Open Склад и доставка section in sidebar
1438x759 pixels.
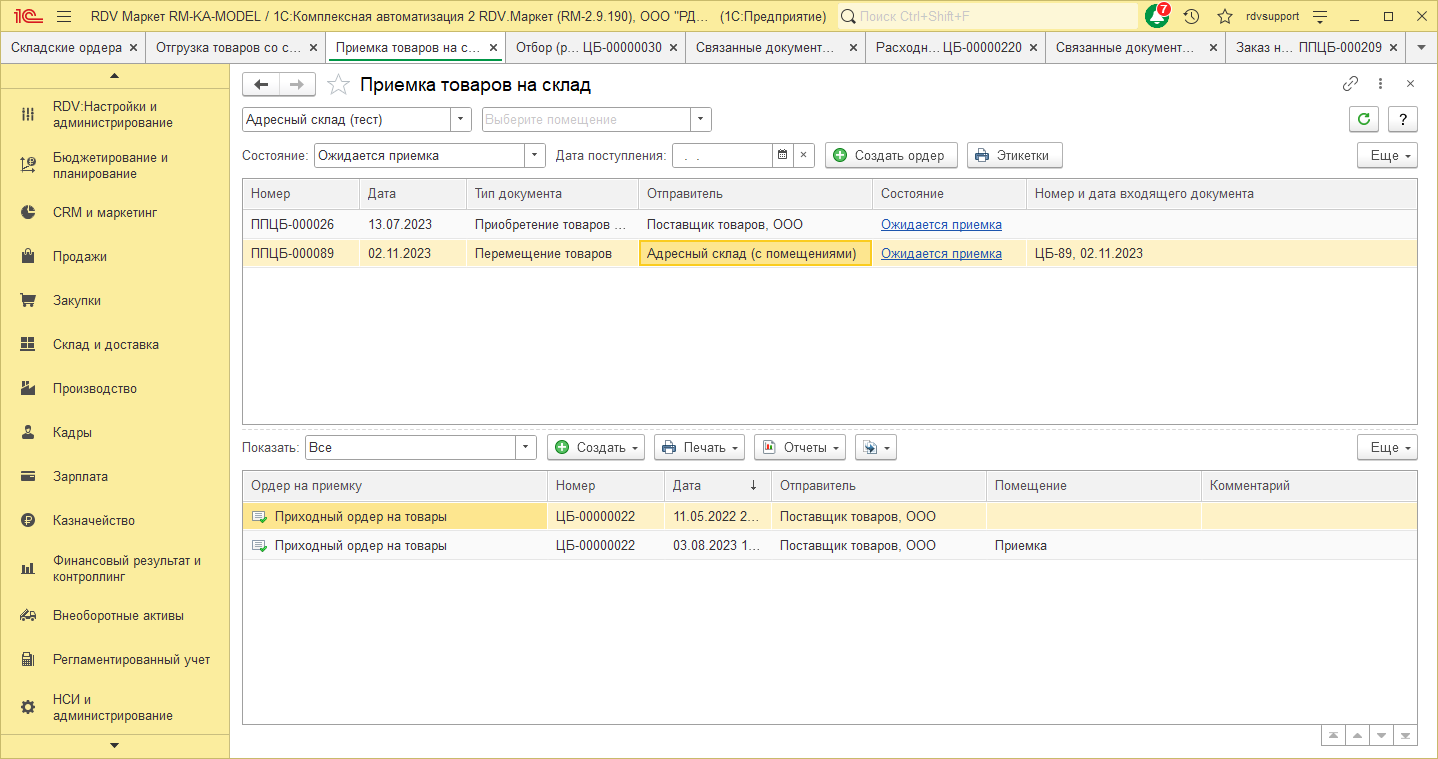105,345
